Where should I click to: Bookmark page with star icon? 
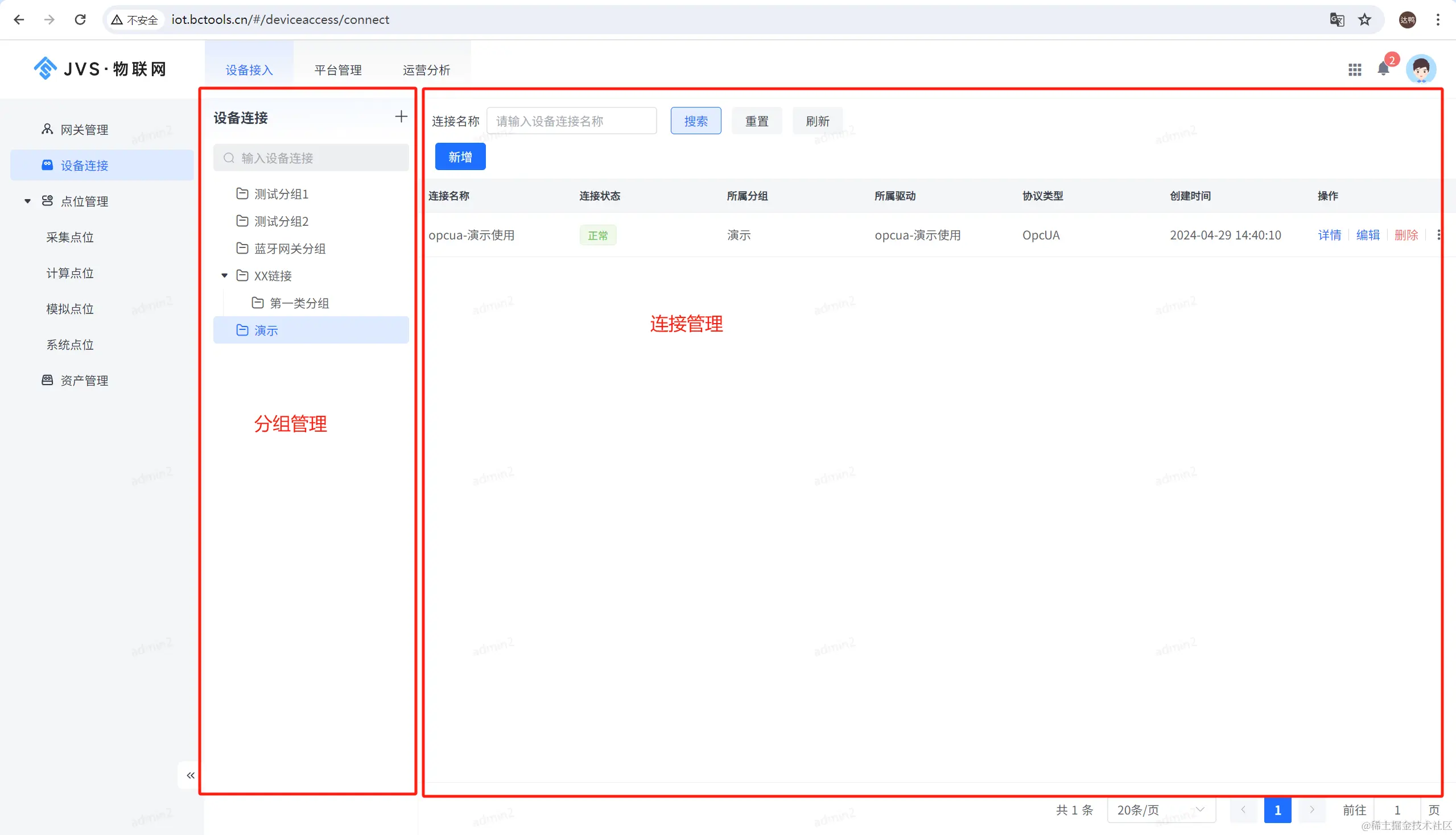pyautogui.click(x=1365, y=19)
